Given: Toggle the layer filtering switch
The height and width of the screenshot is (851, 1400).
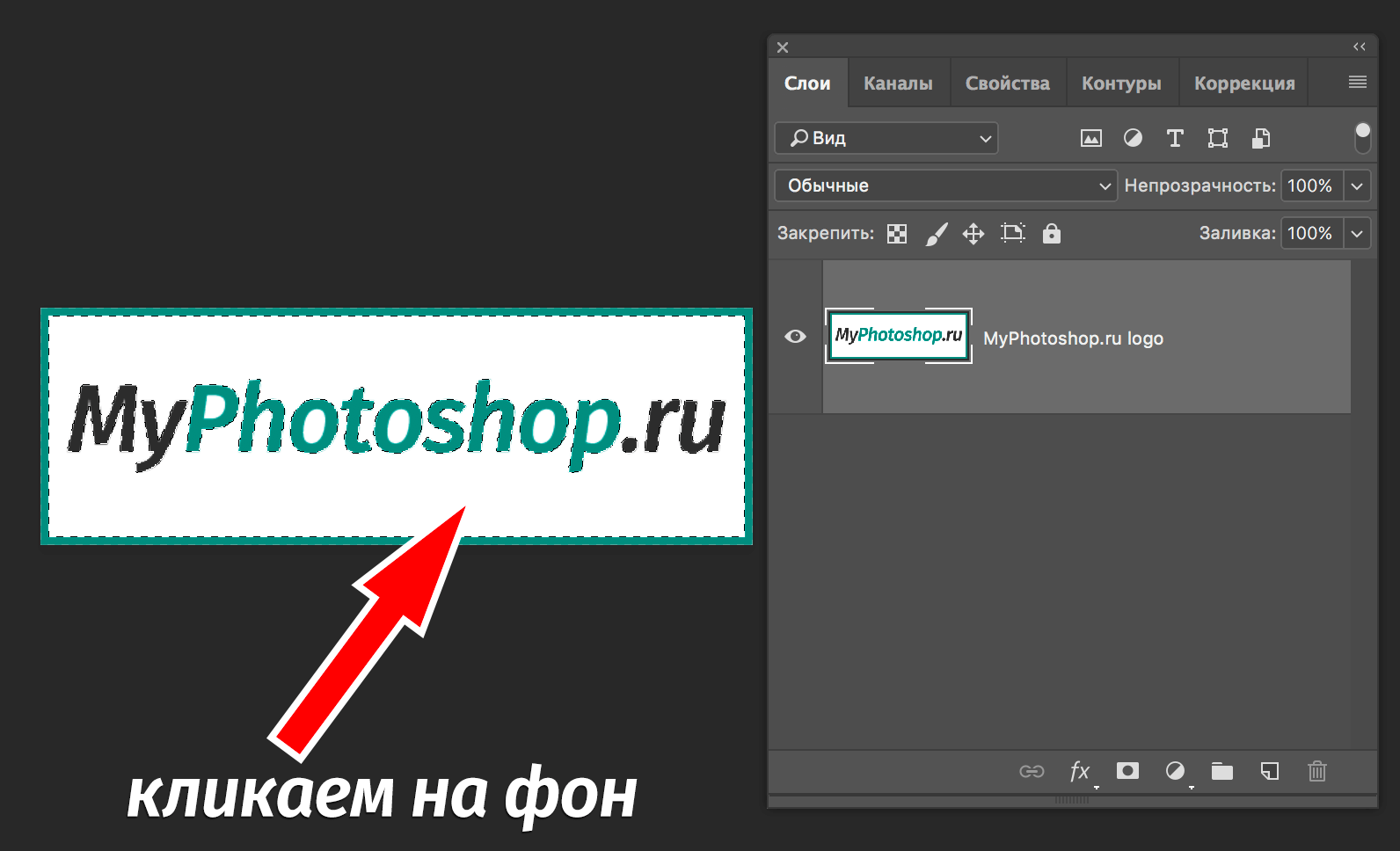Looking at the screenshot, I should click(x=1362, y=138).
